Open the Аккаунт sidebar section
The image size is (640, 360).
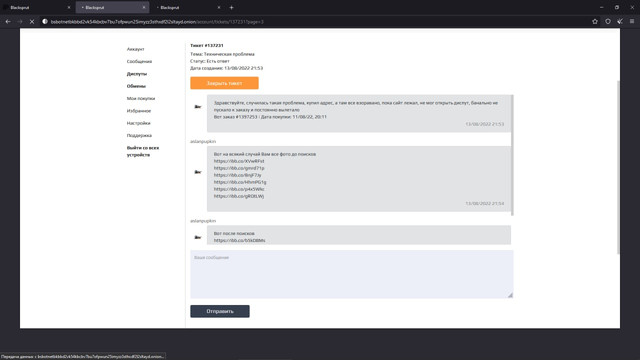135,49
